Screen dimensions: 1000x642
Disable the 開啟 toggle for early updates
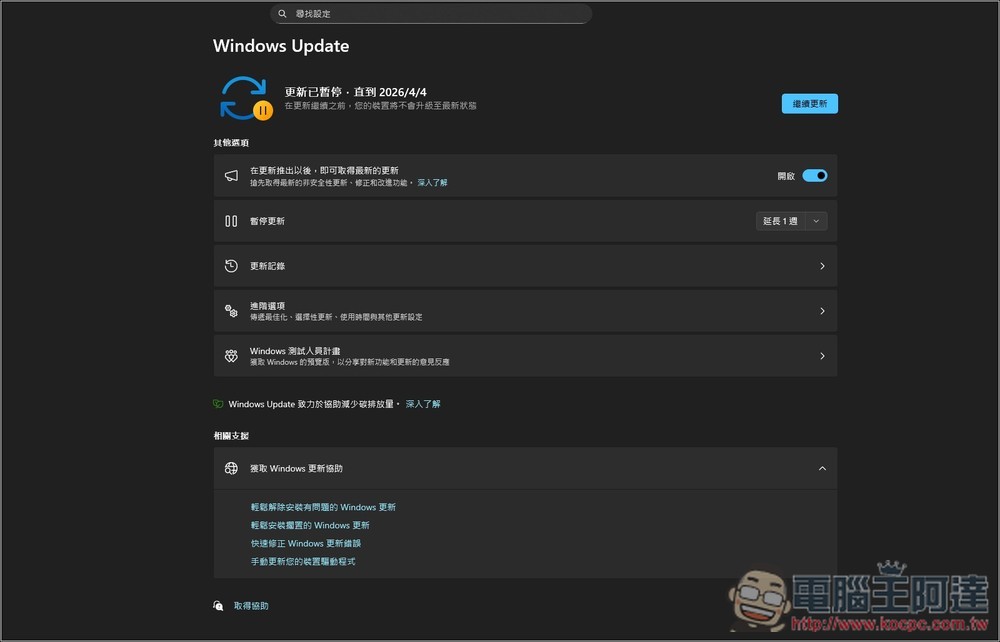coord(814,174)
